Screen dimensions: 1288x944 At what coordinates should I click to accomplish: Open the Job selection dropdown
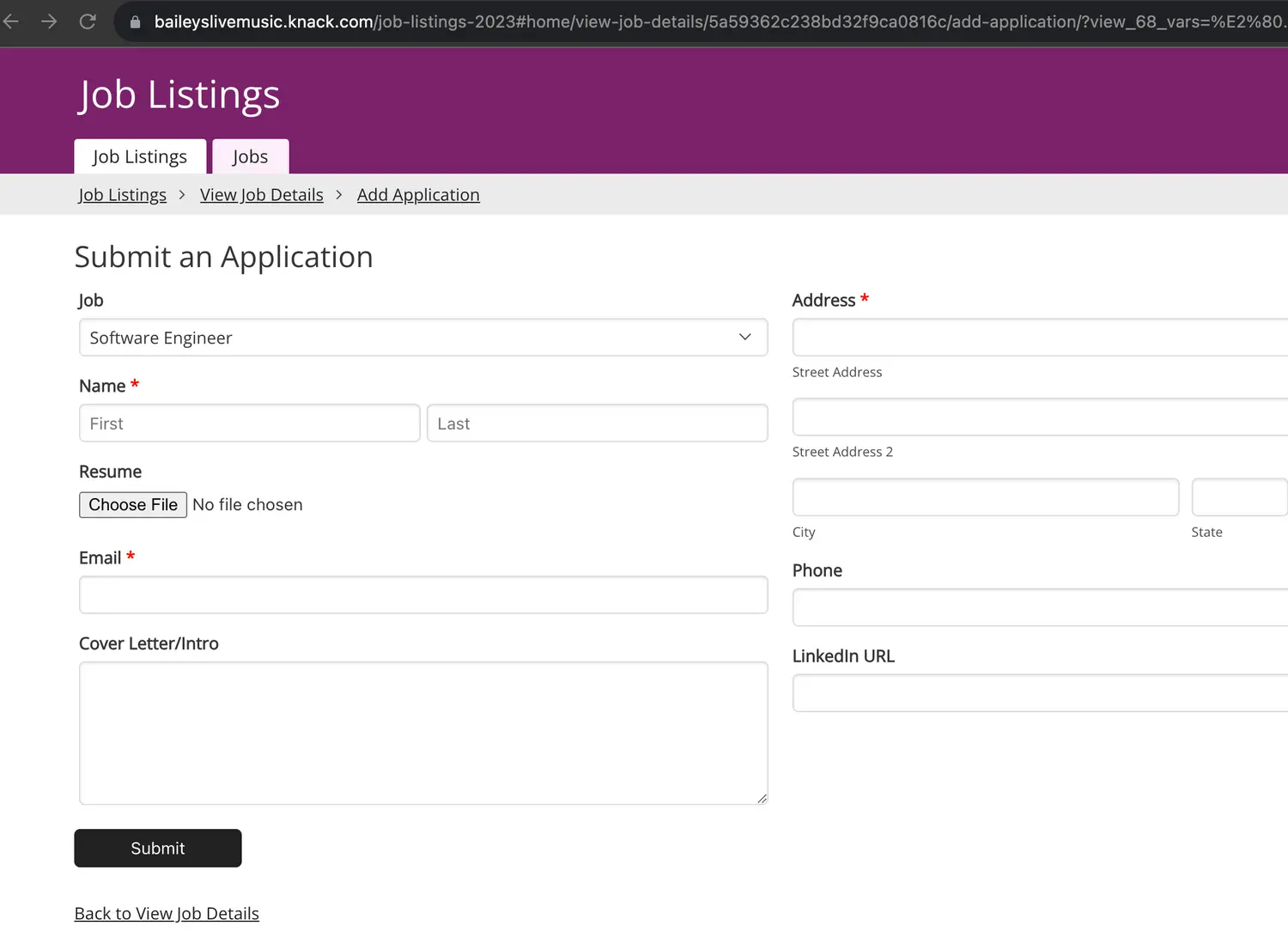pyautogui.click(x=423, y=337)
